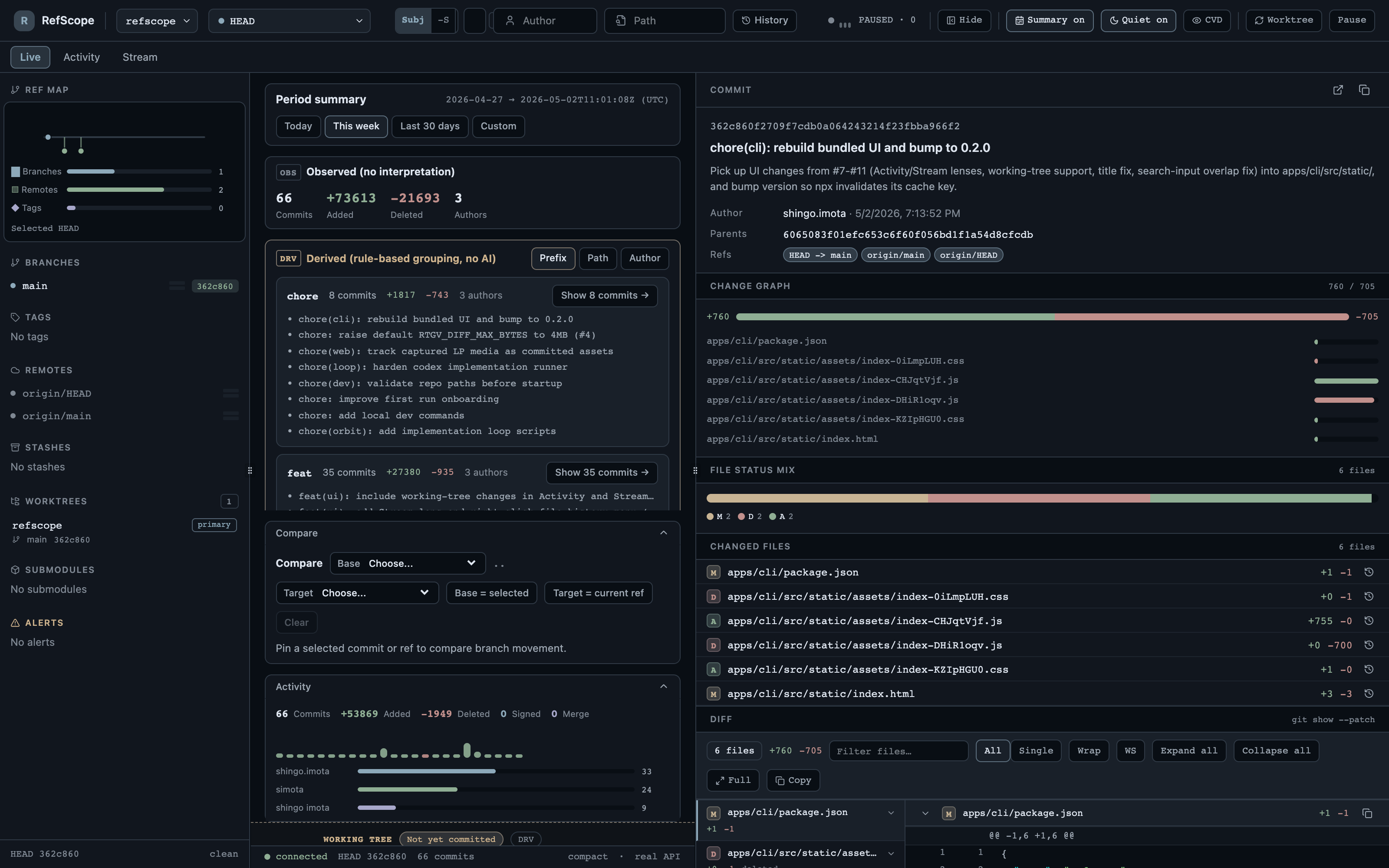Click the Remotes cloud icon

pyautogui.click(x=16, y=370)
